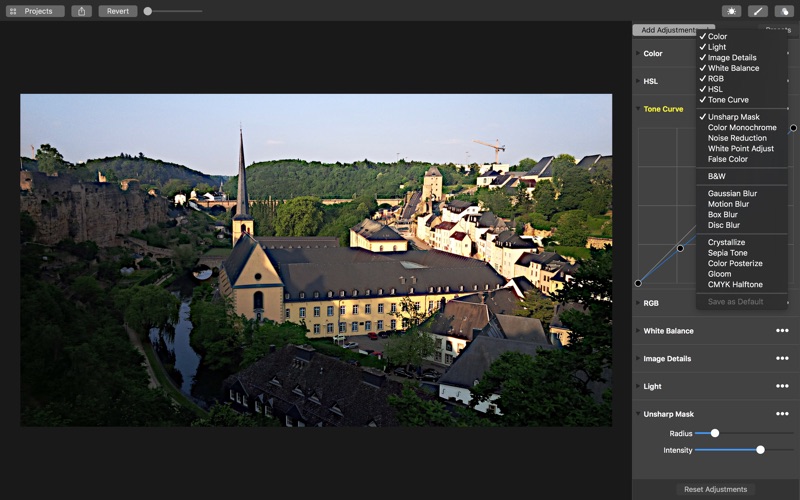The height and width of the screenshot is (500, 800).
Task: Open the Add Adjustment dropdown
Action: pyautogui.click(x=673, y=30)
